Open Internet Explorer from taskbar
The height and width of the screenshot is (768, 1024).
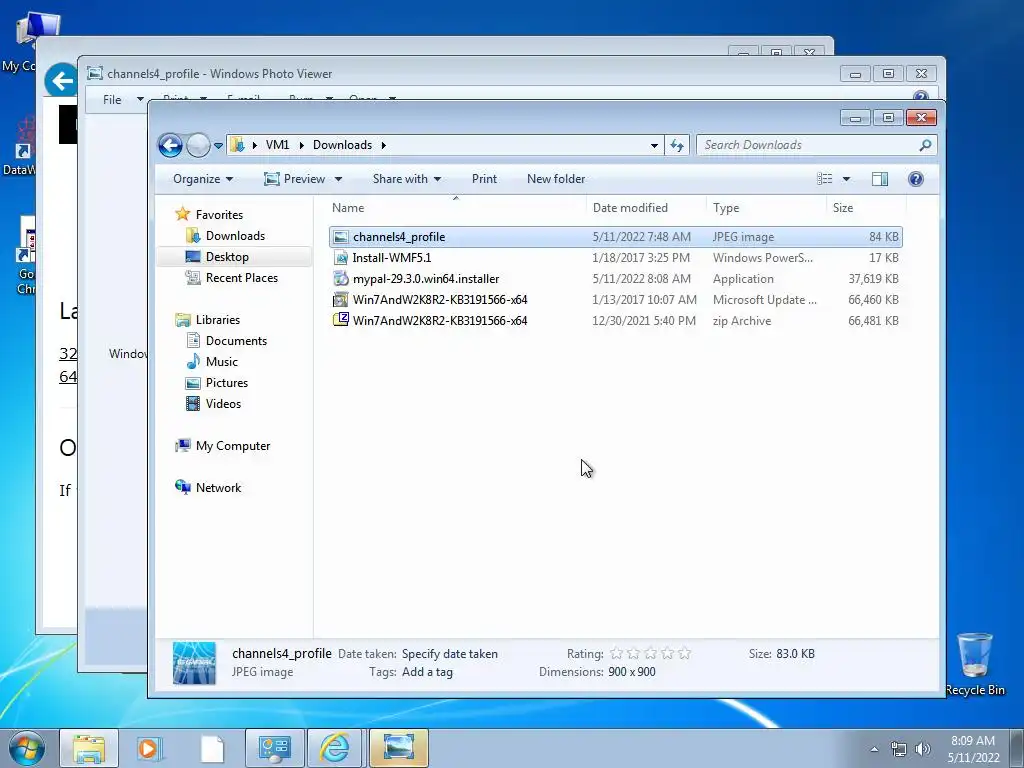[x=334, y=748]
